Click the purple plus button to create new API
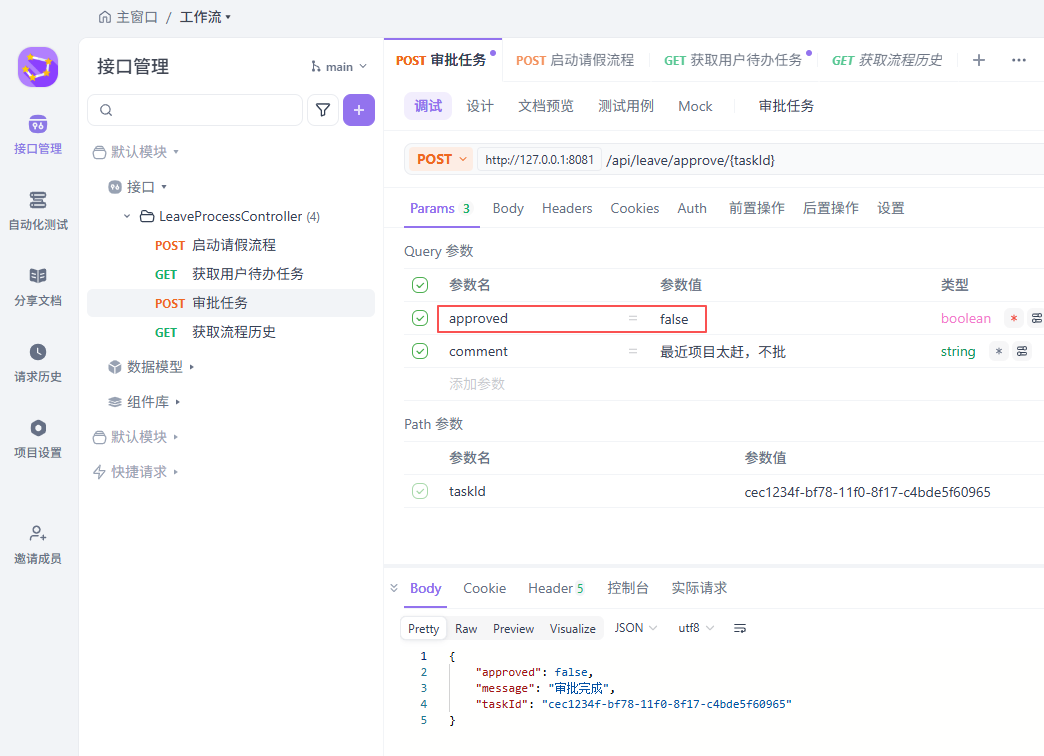This screenshot has height=756, width=1044. click(x=358, y=110)
